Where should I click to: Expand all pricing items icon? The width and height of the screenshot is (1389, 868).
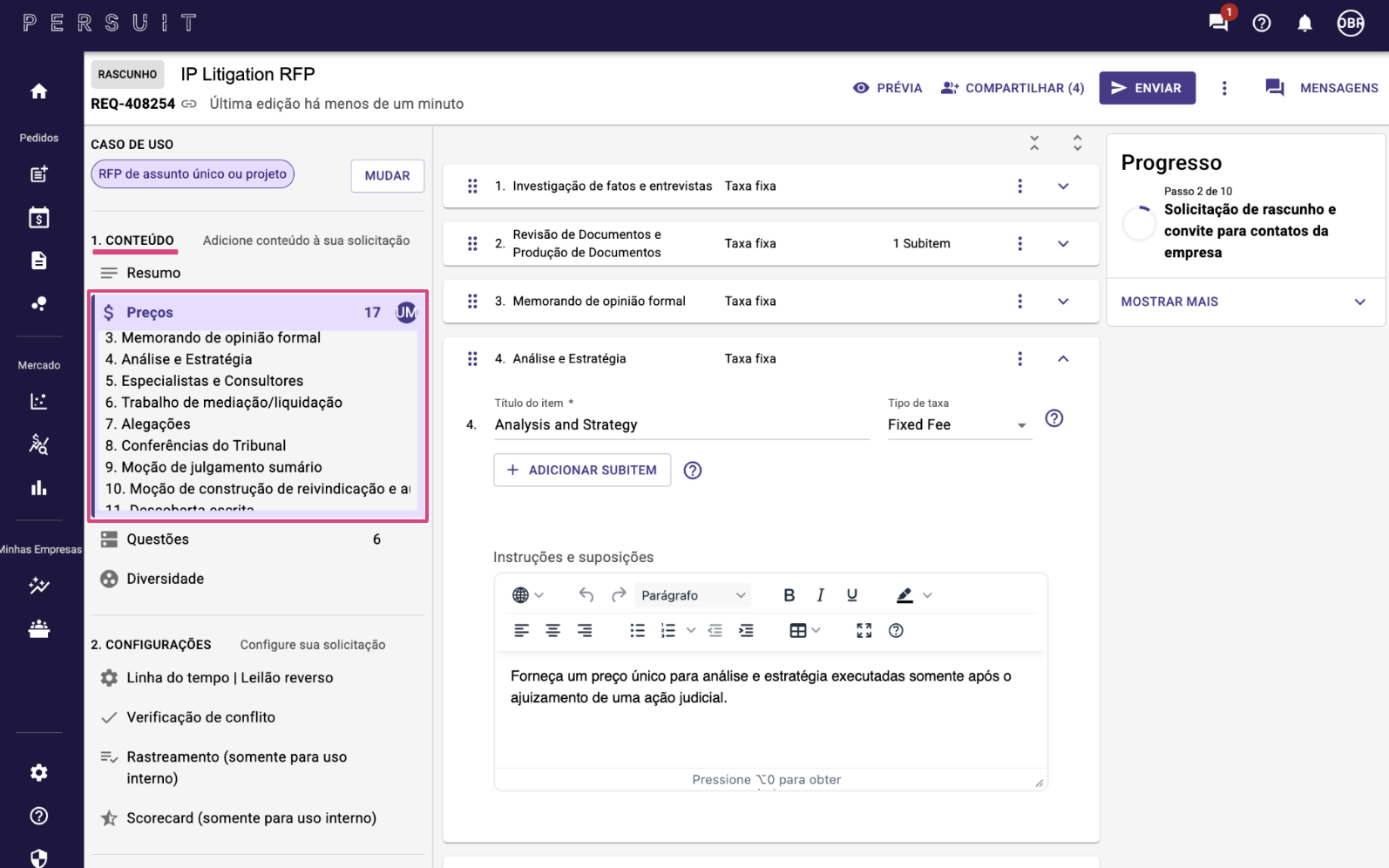(x=1078, y=143)
